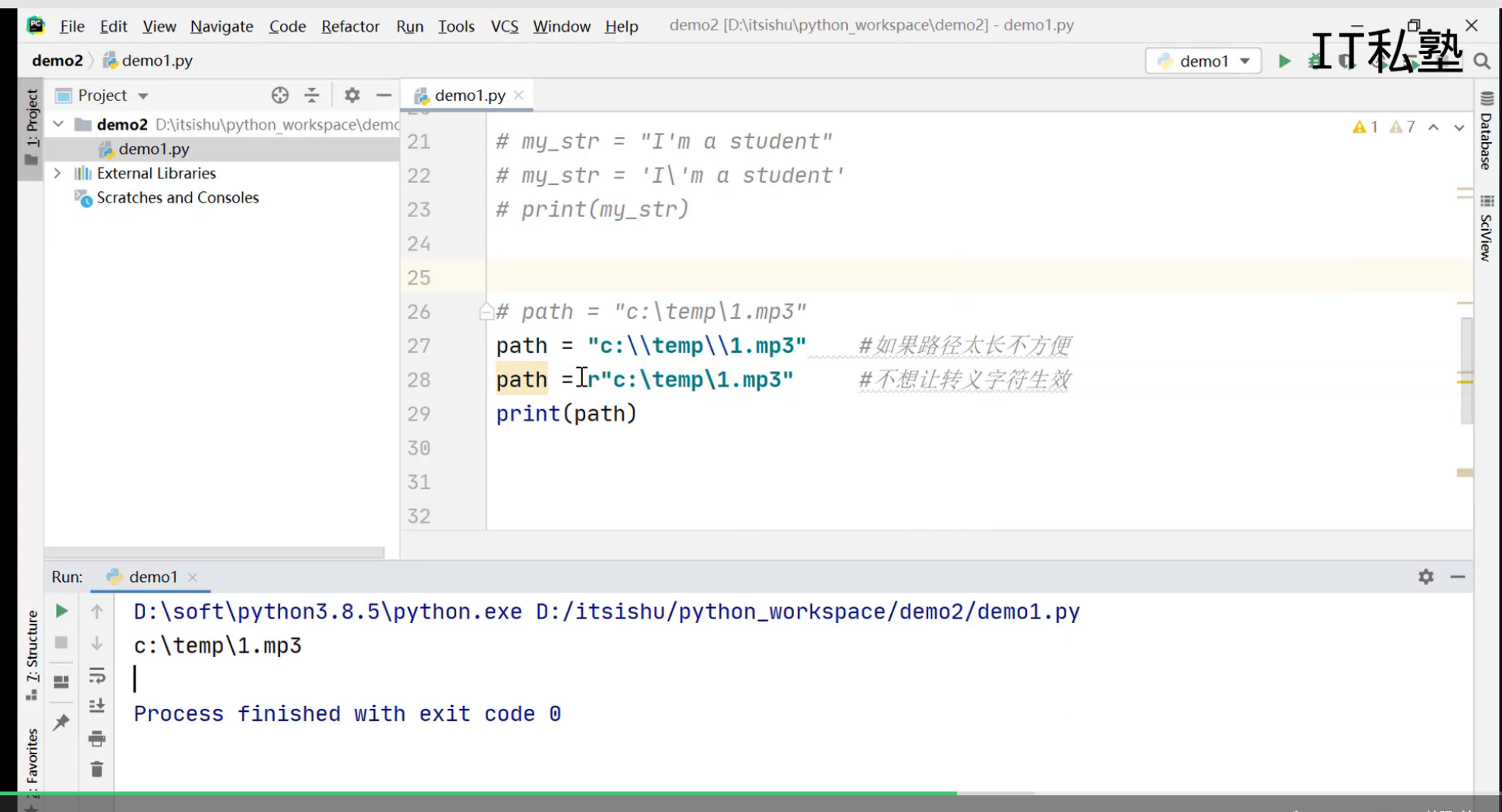Go to previous highlighted error arrow

1433,127
